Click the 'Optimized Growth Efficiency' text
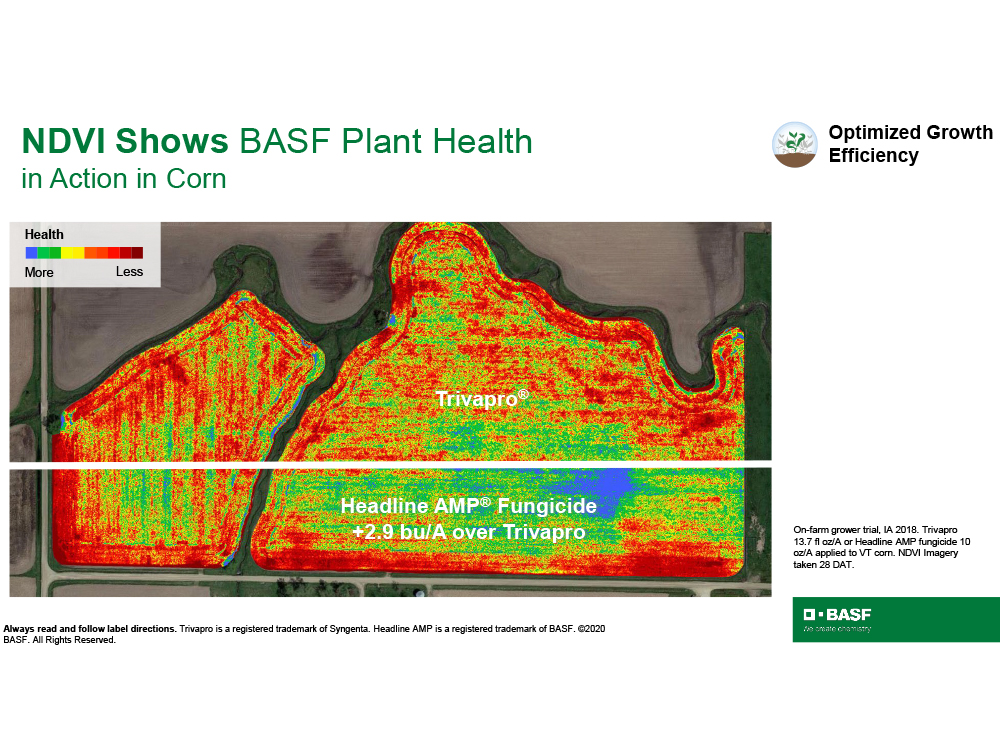This screenshot has width=1000, height=750. 910,143
